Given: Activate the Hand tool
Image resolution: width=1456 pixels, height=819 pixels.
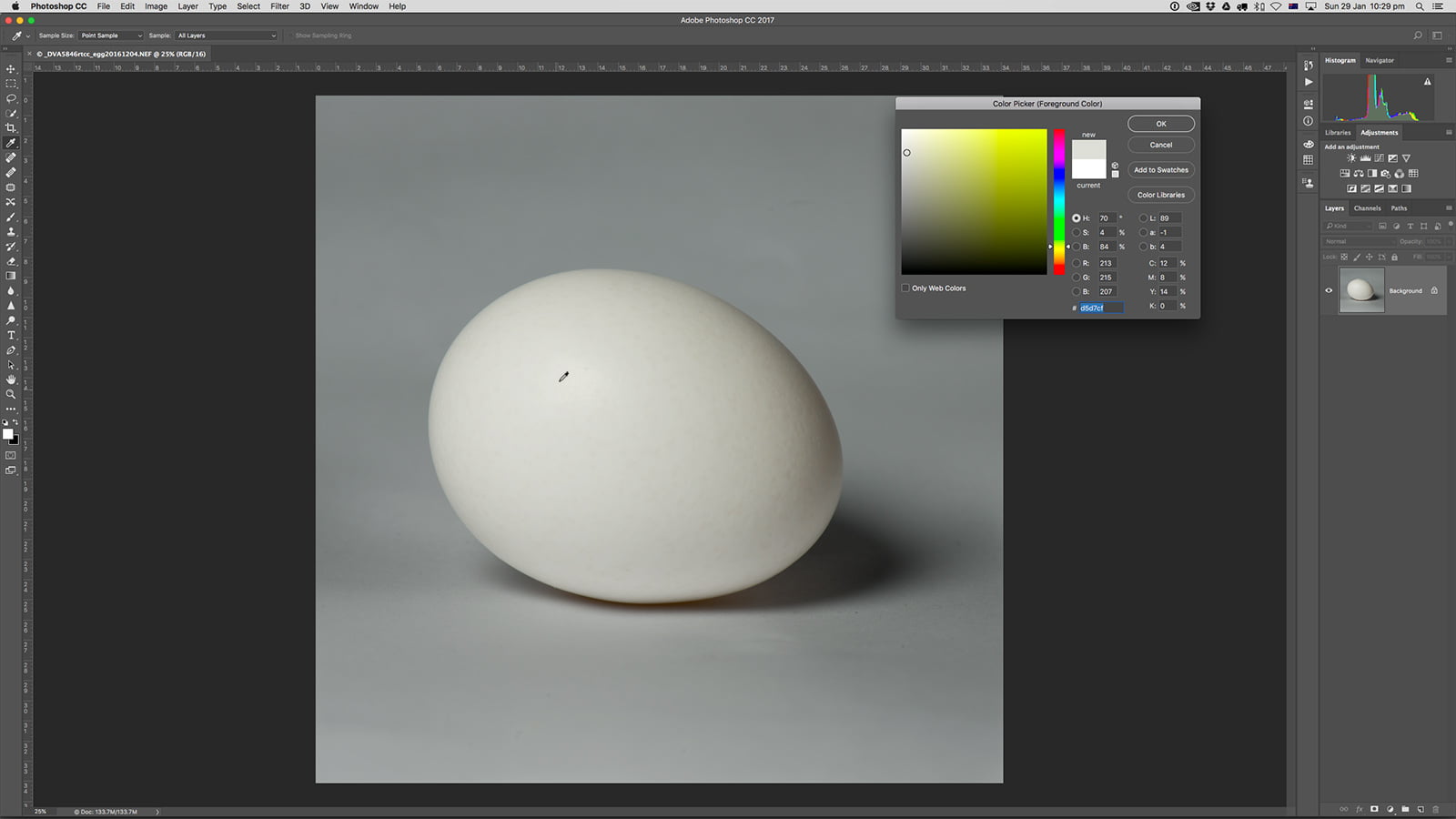Looking at the screenshot, I should (x=11, y=379).
